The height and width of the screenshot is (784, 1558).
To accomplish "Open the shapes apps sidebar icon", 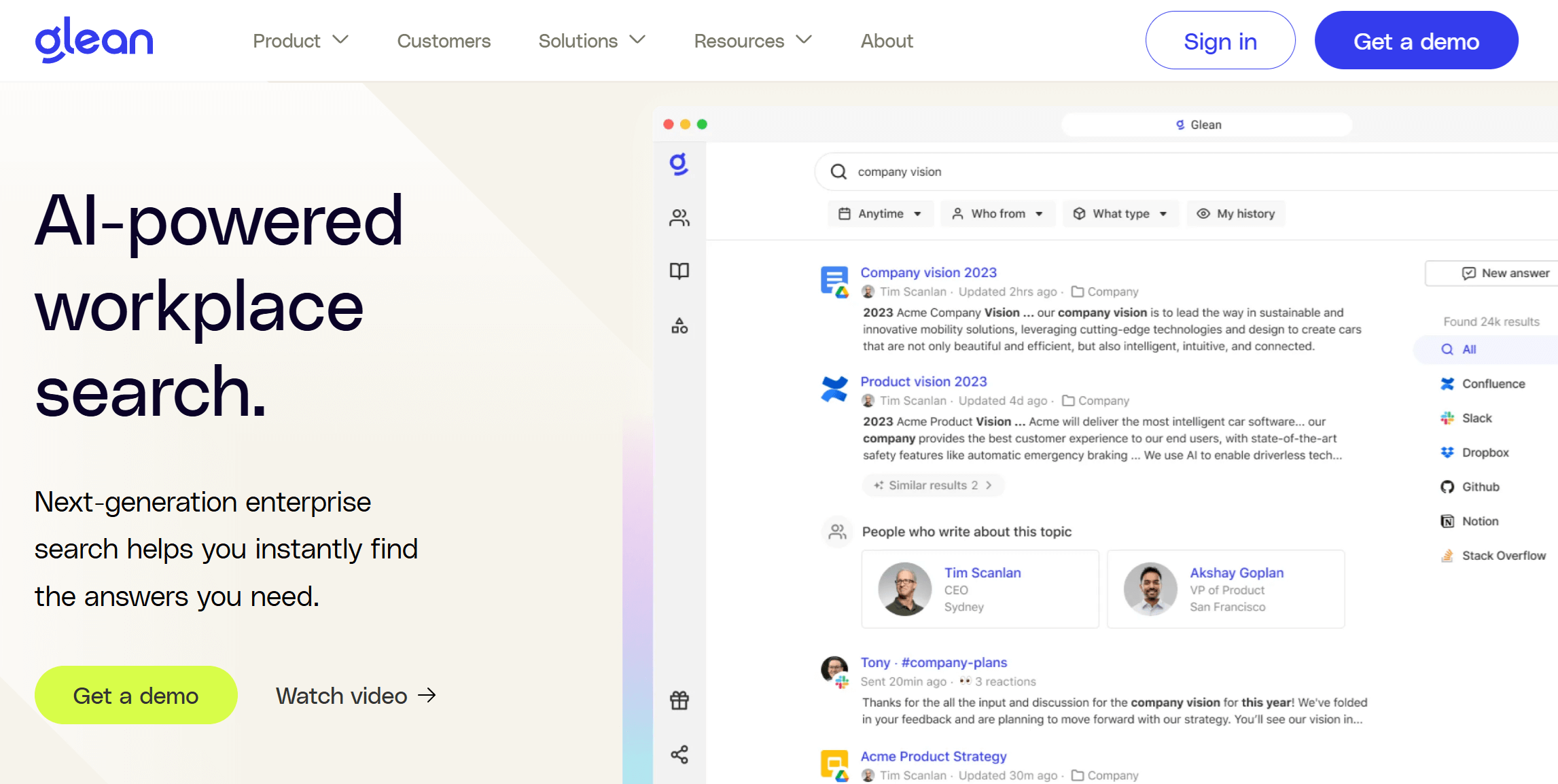I will click(679, 325).
